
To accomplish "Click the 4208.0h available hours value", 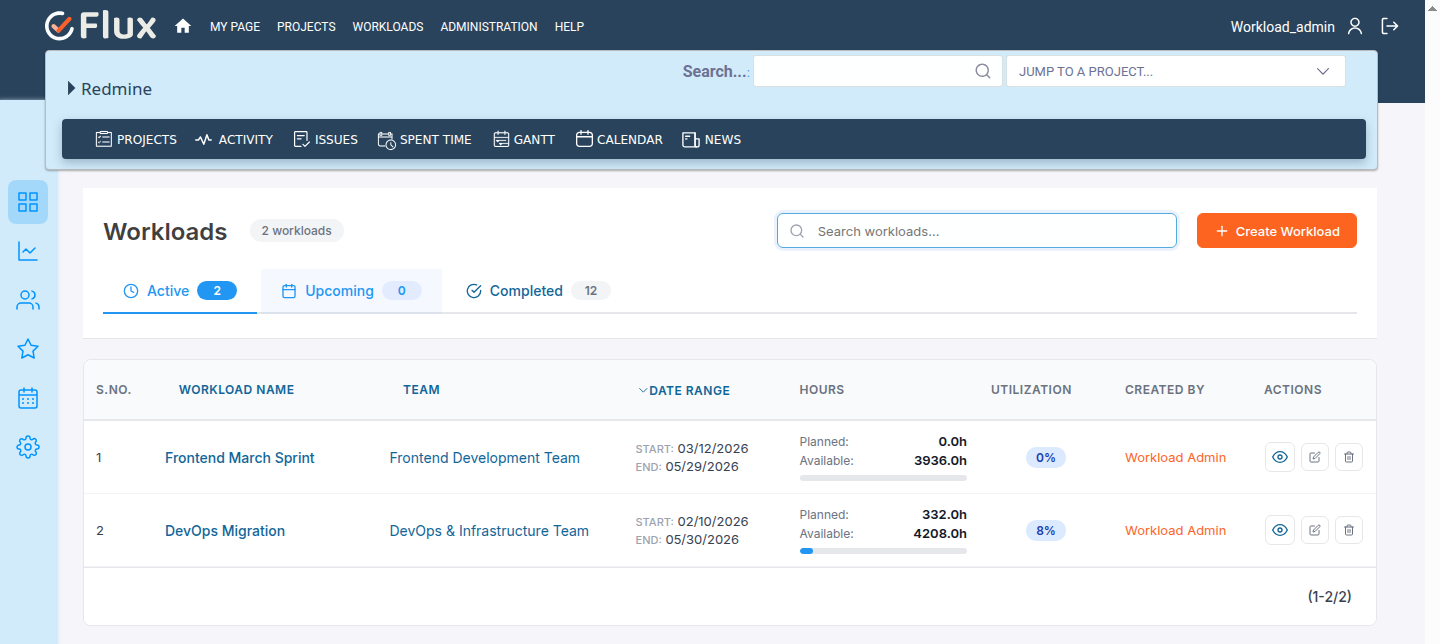I will (x=940, y=534).
